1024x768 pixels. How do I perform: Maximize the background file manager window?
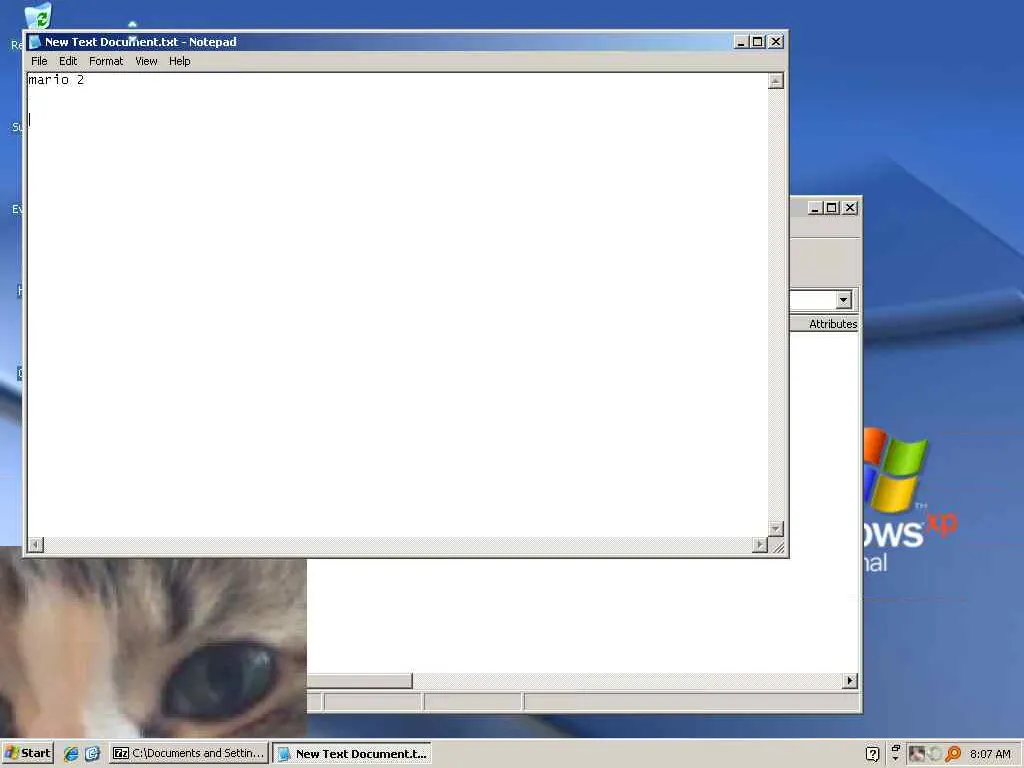click(x=831, y=208)
